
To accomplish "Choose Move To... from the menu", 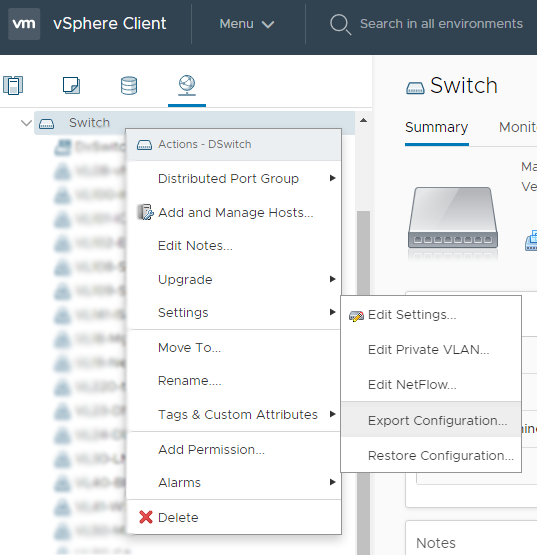I will pos(234,348).
